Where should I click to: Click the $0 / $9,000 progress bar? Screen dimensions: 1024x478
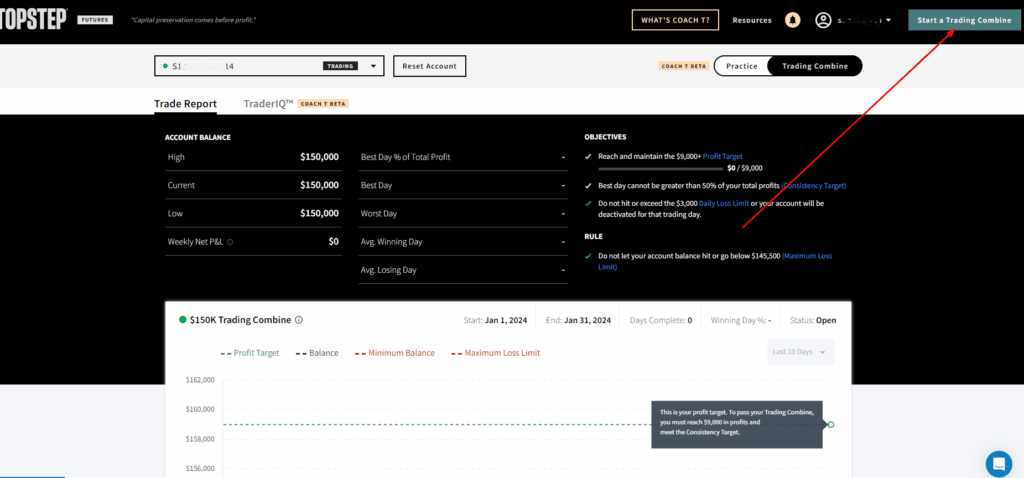pyautogui.click(x=659, y=168)
